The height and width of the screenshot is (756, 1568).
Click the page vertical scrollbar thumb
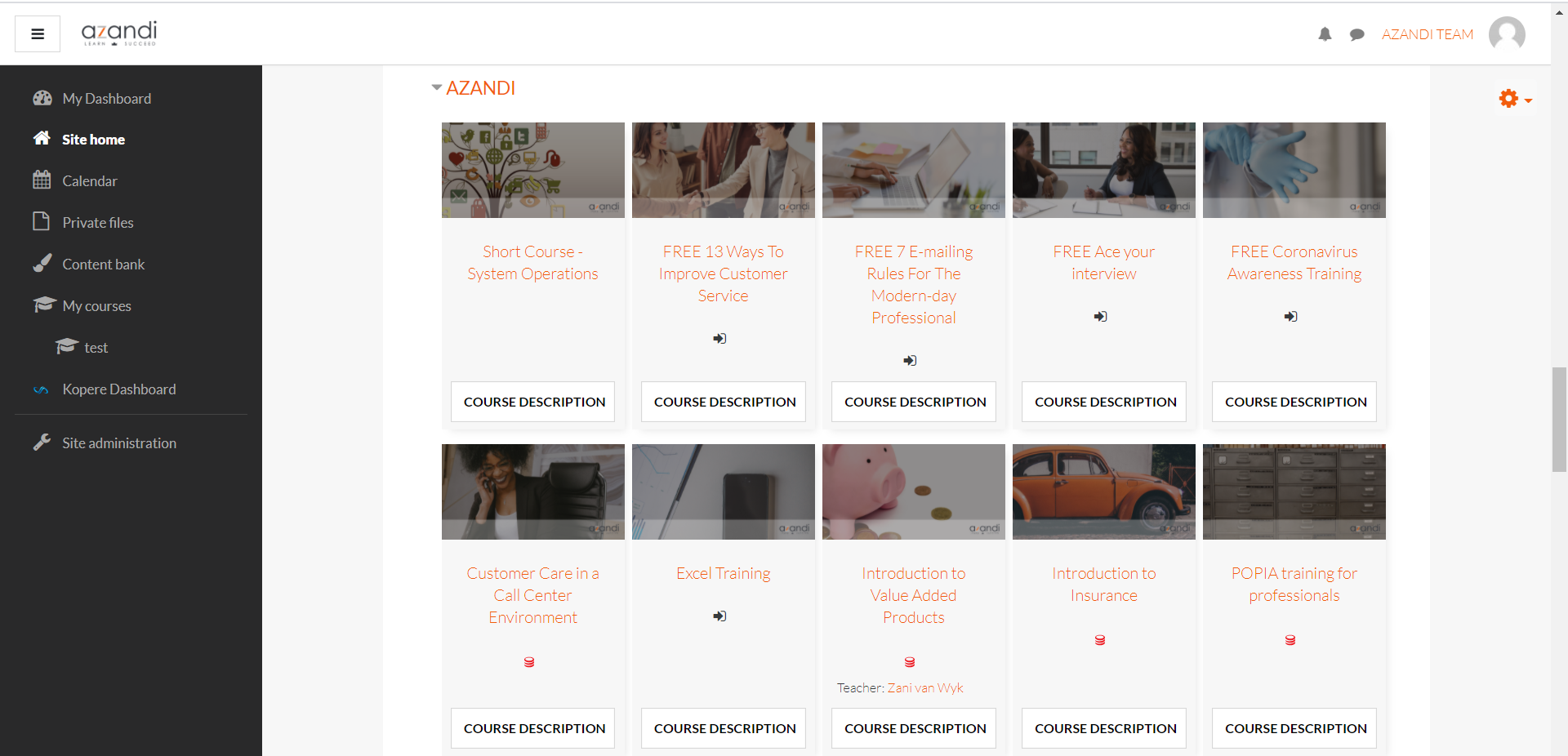pos(1559,420)
